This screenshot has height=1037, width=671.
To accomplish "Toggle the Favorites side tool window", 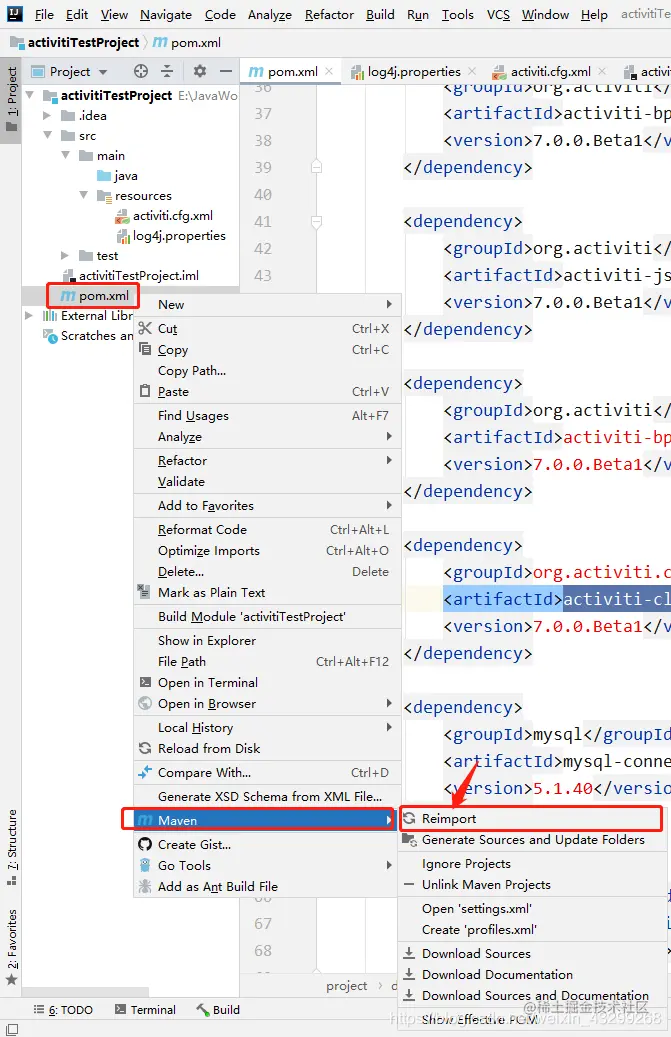I will pos(11,947).
